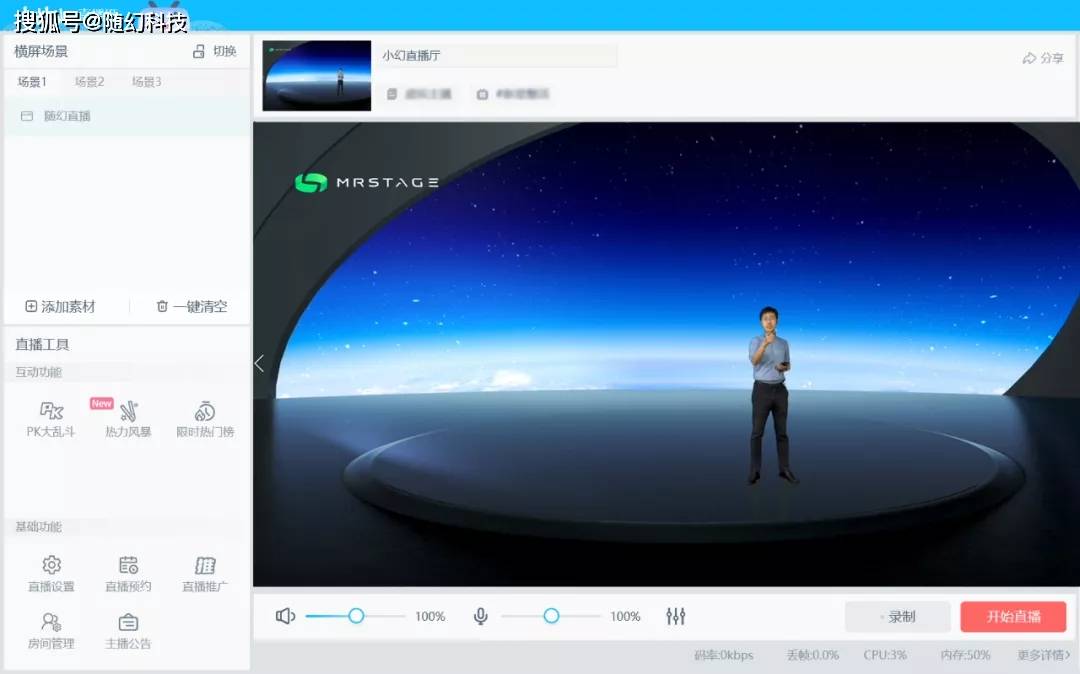Mute the speaker output
This screenshot has height=674, width=1080.
click(285, 617)
